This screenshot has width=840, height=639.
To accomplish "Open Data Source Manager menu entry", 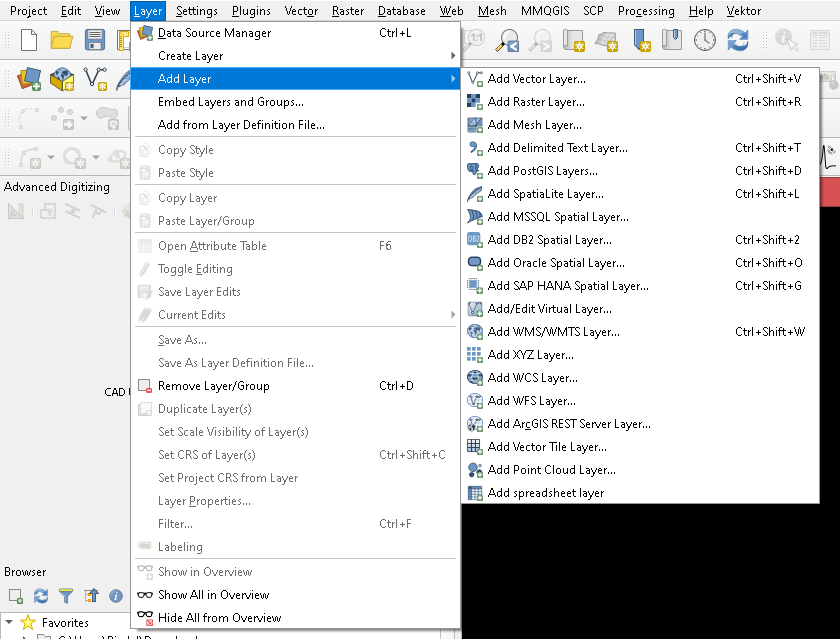I will point(295,33).
